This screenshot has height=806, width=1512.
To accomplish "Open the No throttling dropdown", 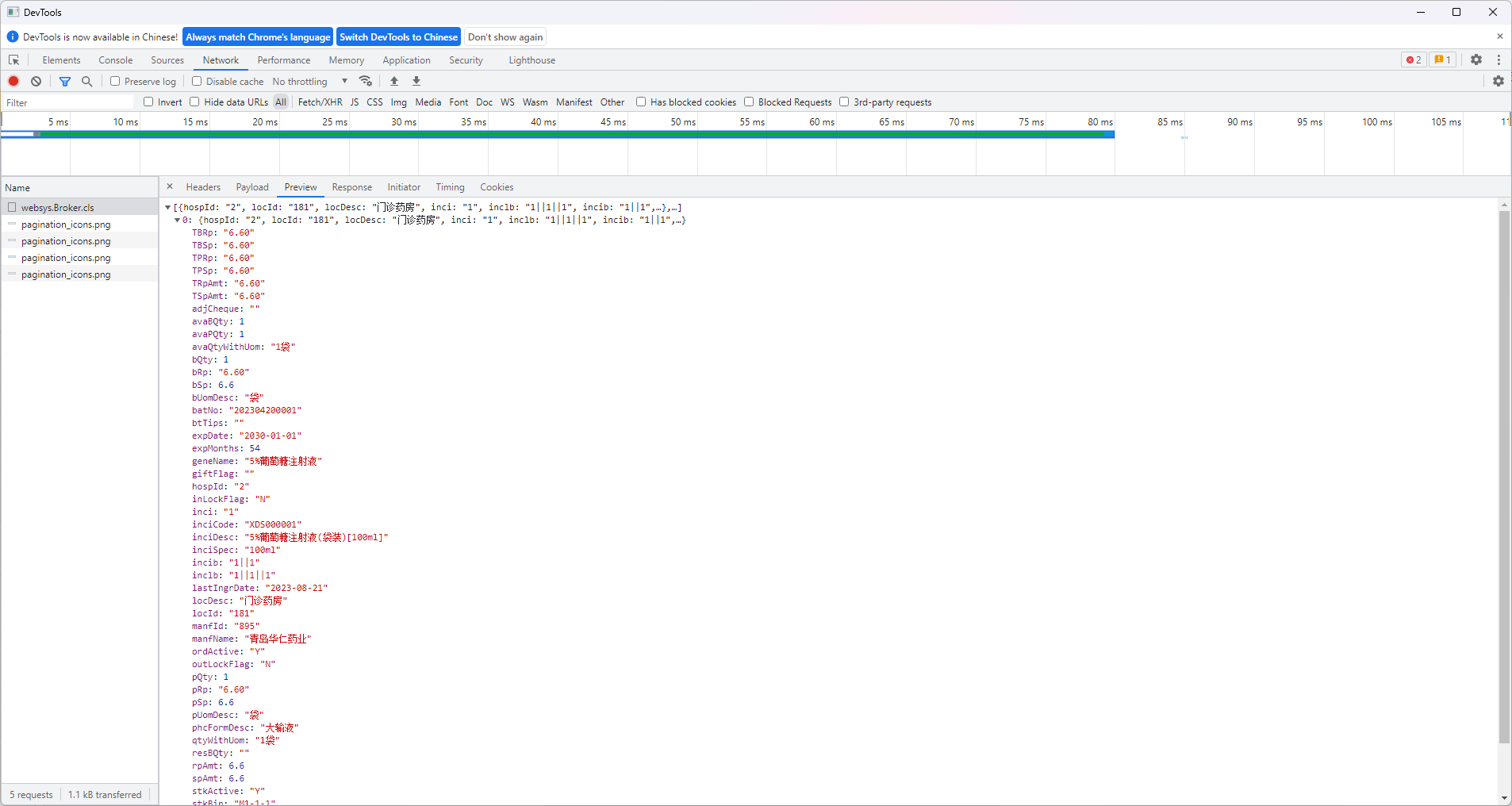I will point(309,81).
